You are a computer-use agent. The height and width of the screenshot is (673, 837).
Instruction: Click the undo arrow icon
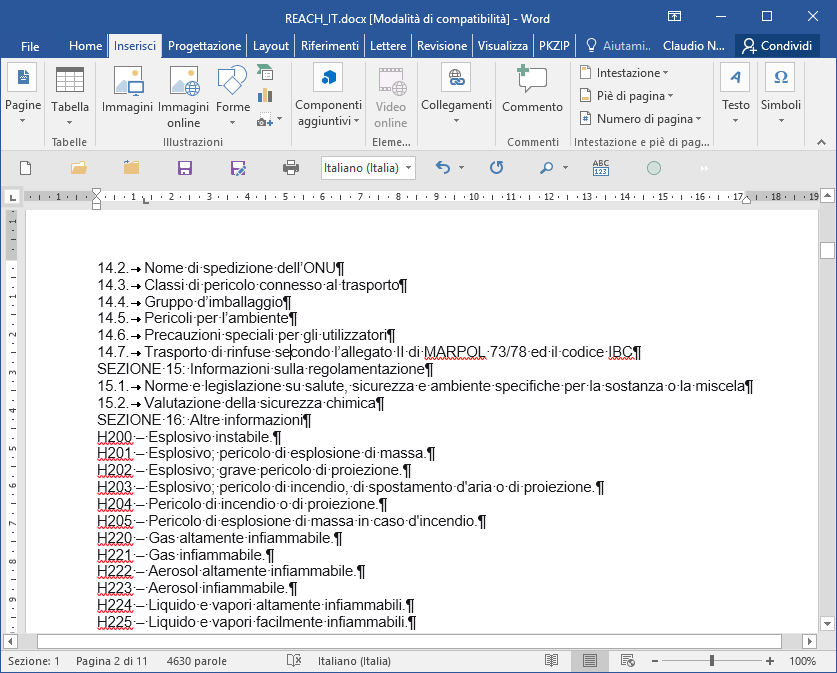click(x=443, y=168)
